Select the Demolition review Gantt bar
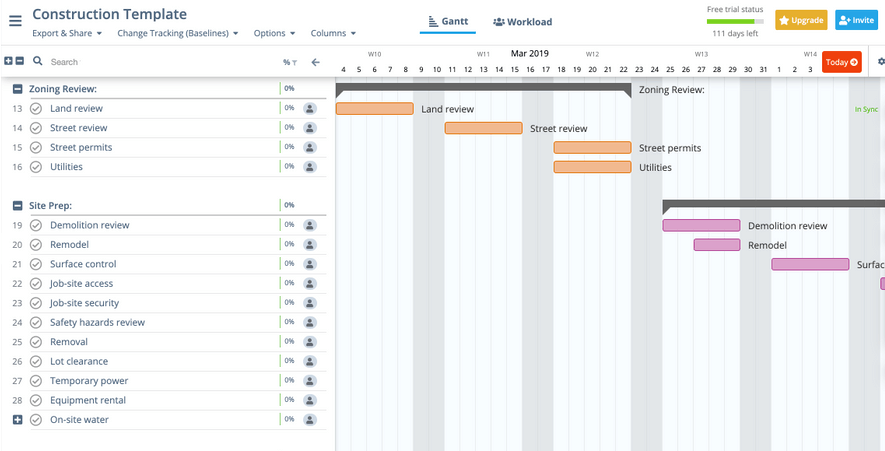Screen dimensions: 885x451 click(702, 225)
